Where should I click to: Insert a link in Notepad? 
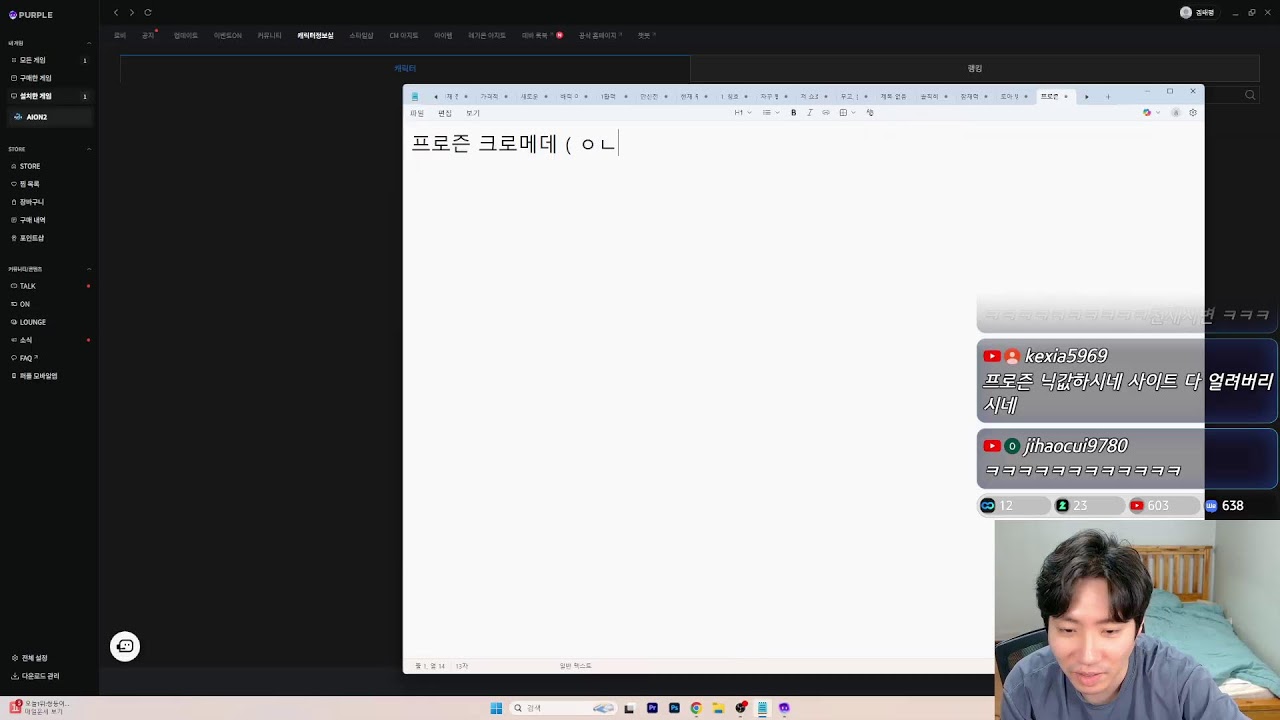tap(826, 113)
